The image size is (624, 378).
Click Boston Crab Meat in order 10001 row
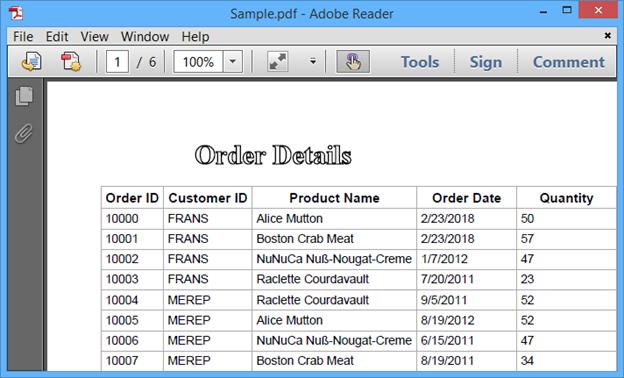305,239
